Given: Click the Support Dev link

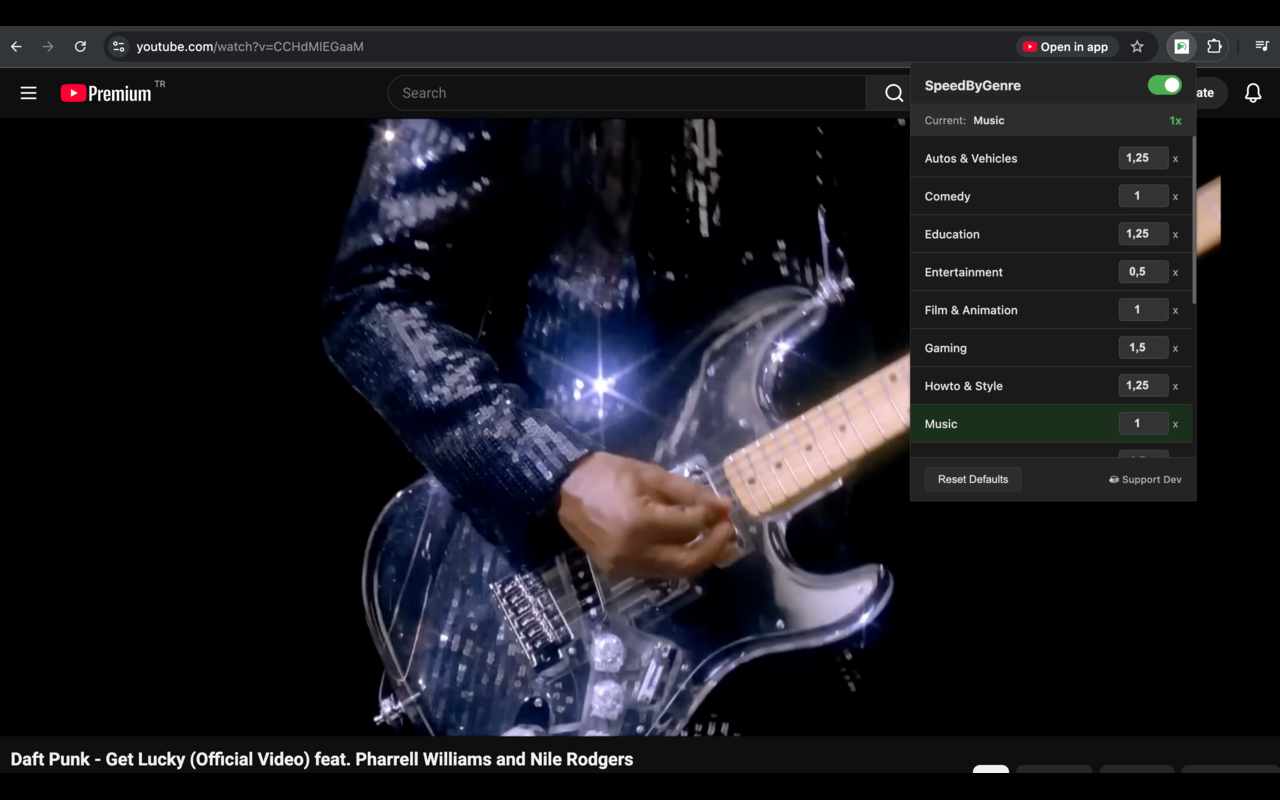Looking at the screenshot, I should [1144, 479].
